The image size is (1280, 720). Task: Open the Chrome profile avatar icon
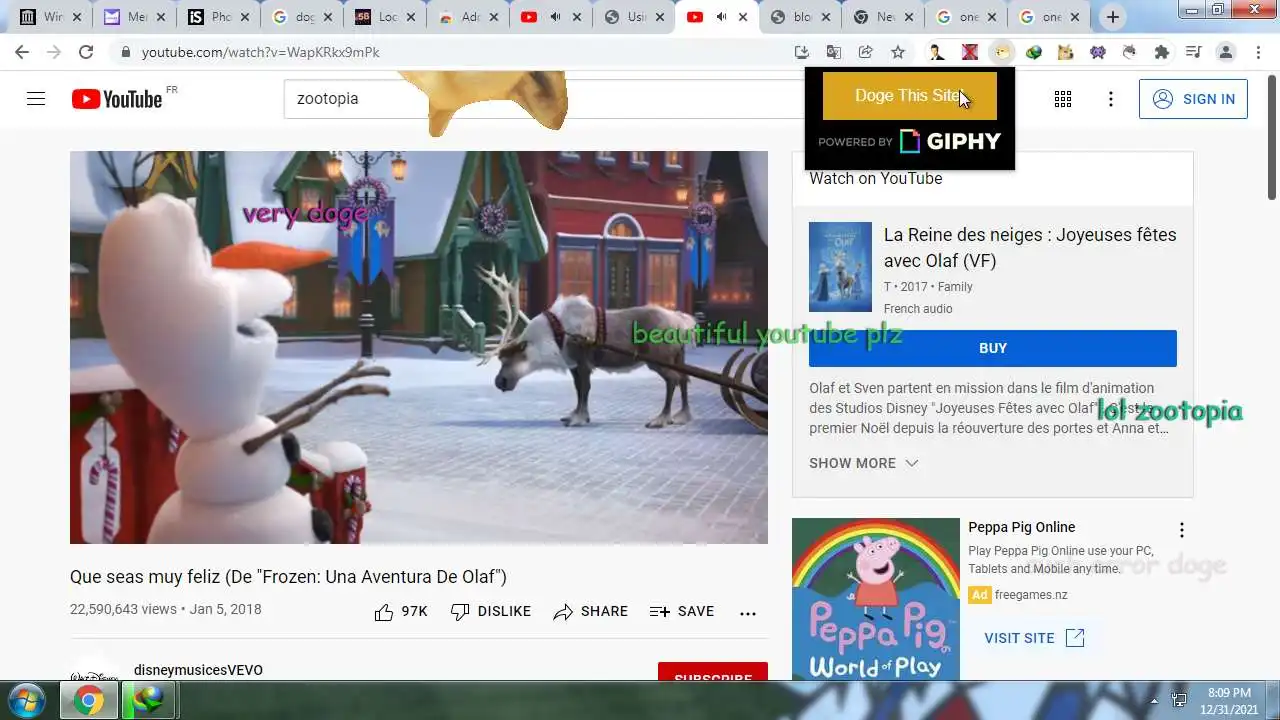1226,52
